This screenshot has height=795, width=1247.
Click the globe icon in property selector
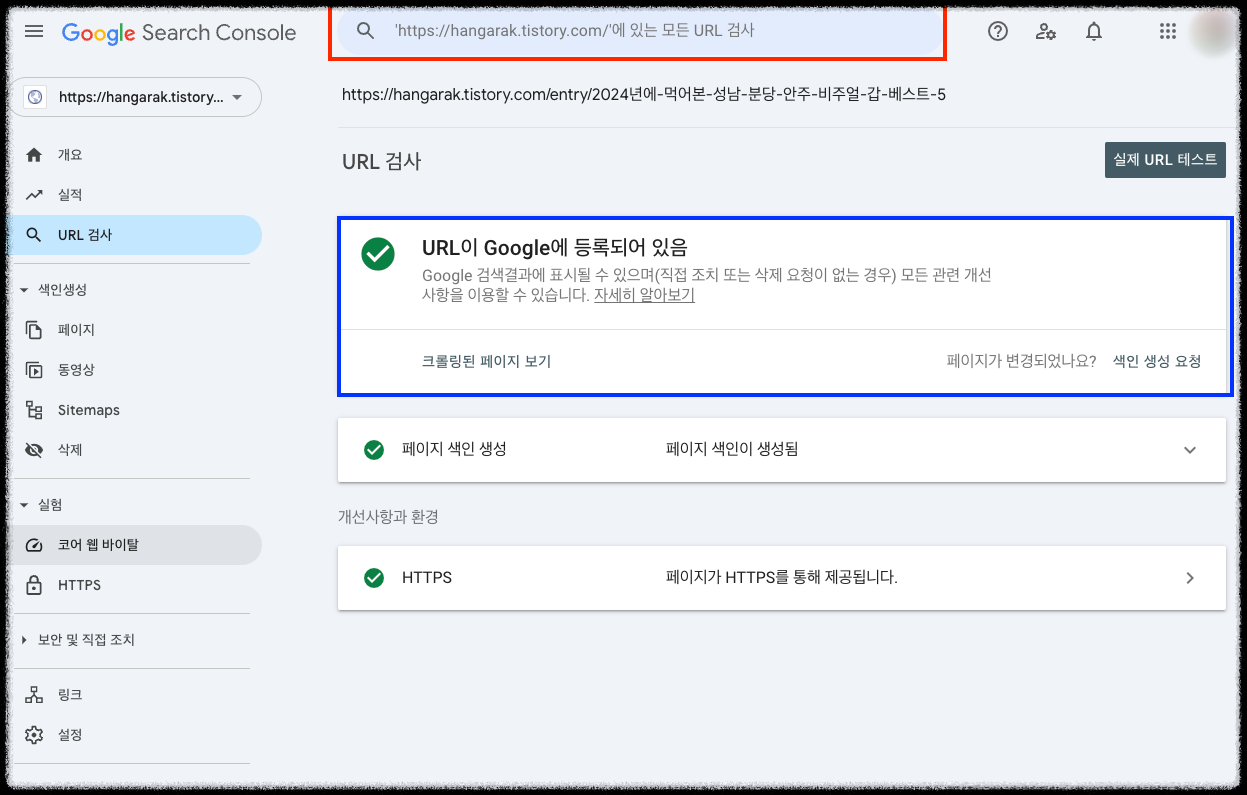tap(36, 97)
